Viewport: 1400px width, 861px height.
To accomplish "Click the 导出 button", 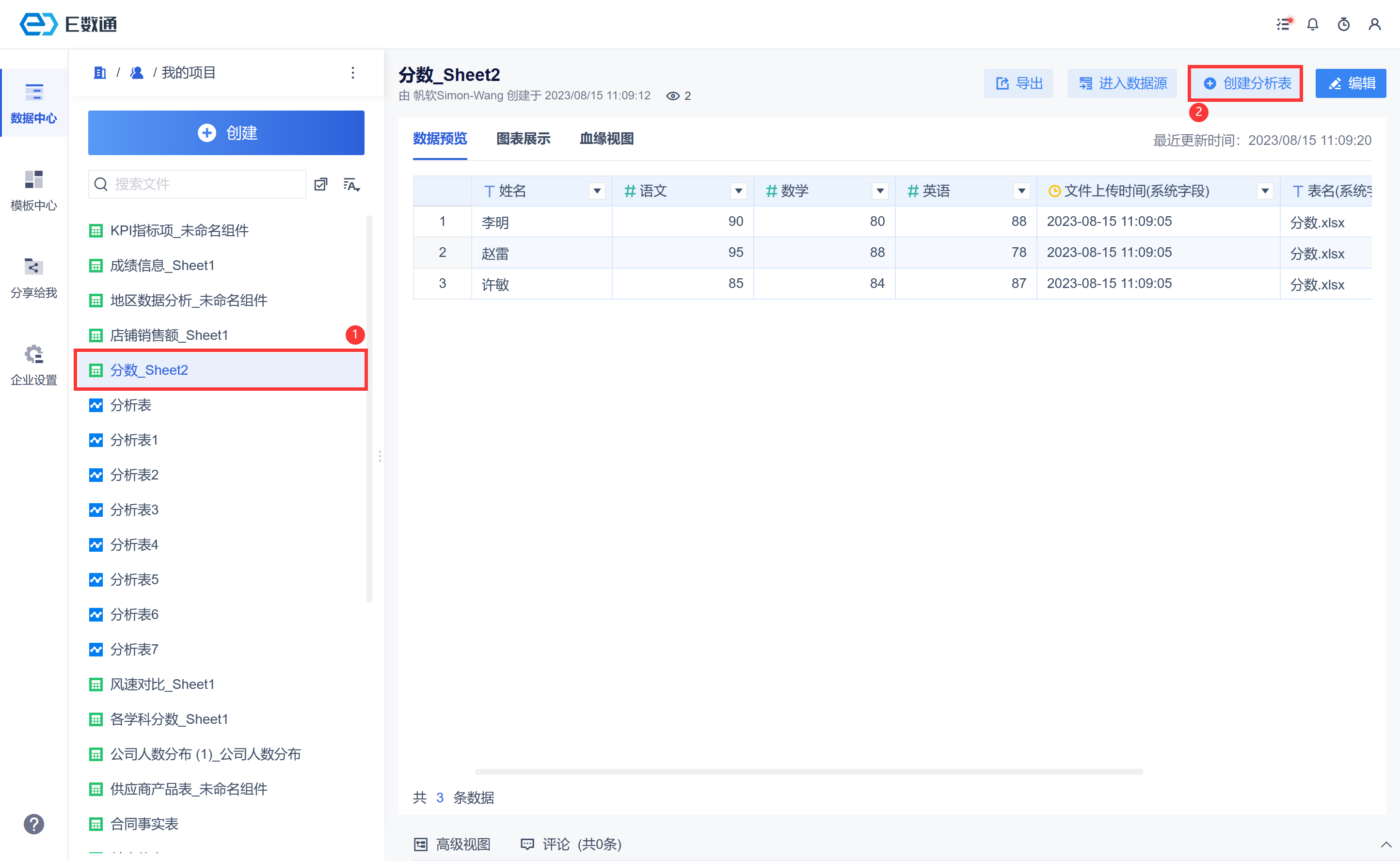I will 1018,84.
